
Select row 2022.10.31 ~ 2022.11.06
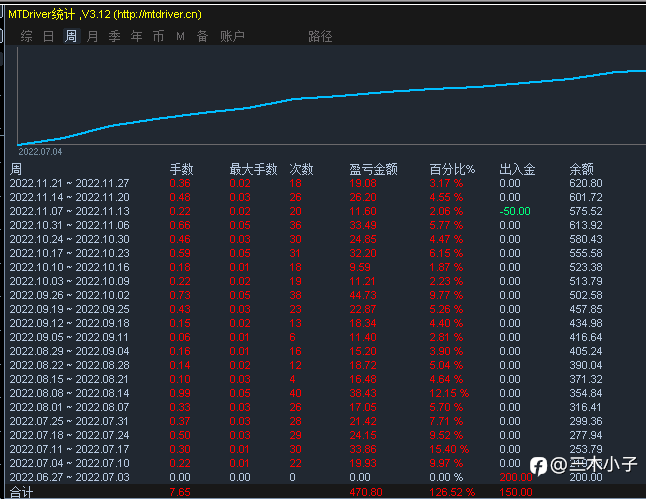point(306,225)
